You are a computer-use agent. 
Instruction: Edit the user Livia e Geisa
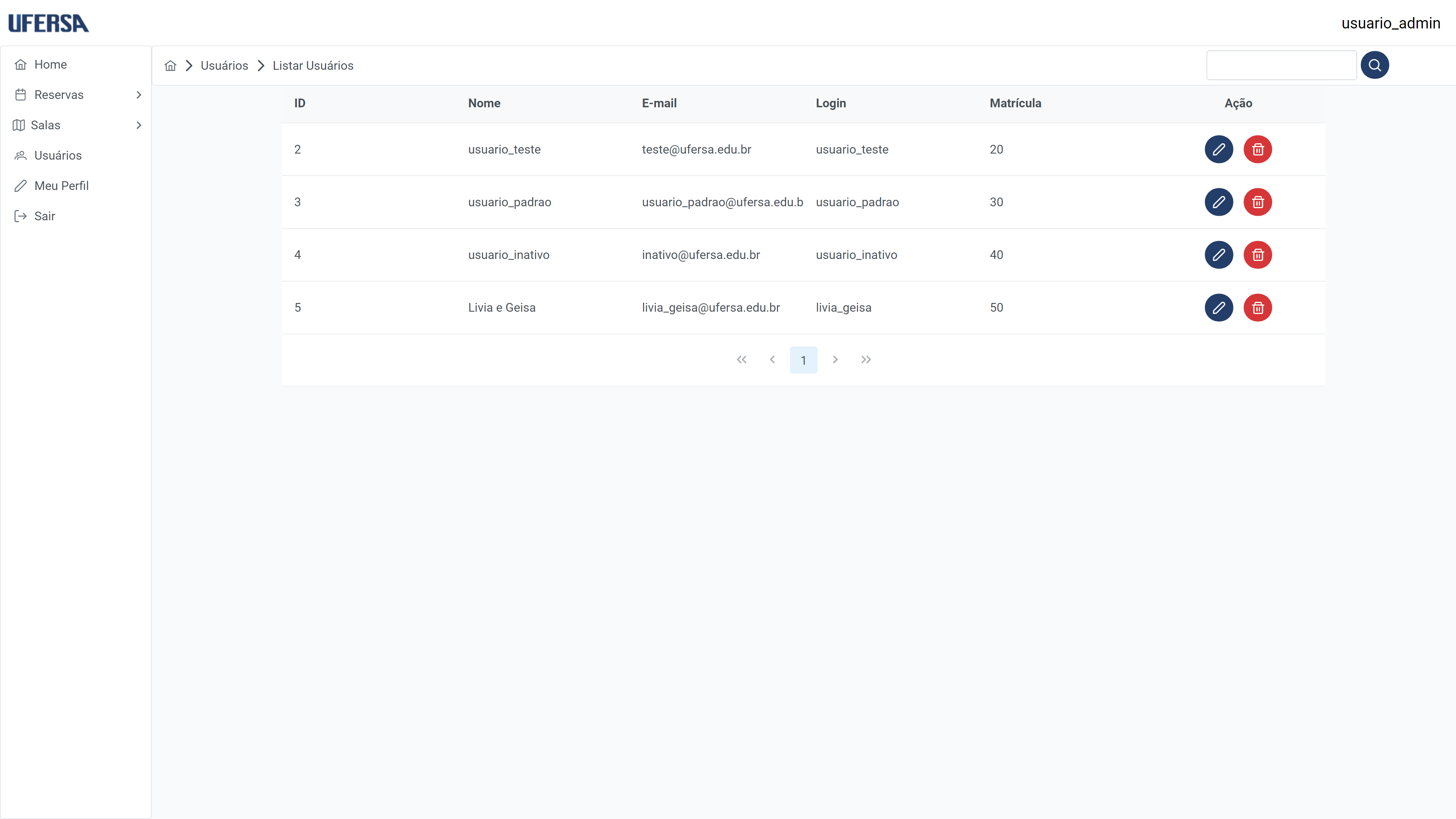click(x=1219, y=308)
